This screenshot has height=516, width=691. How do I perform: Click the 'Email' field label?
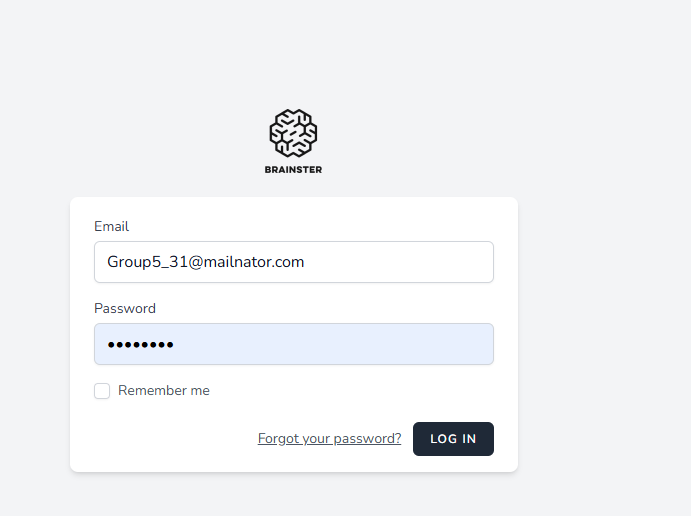click(111, 227)
